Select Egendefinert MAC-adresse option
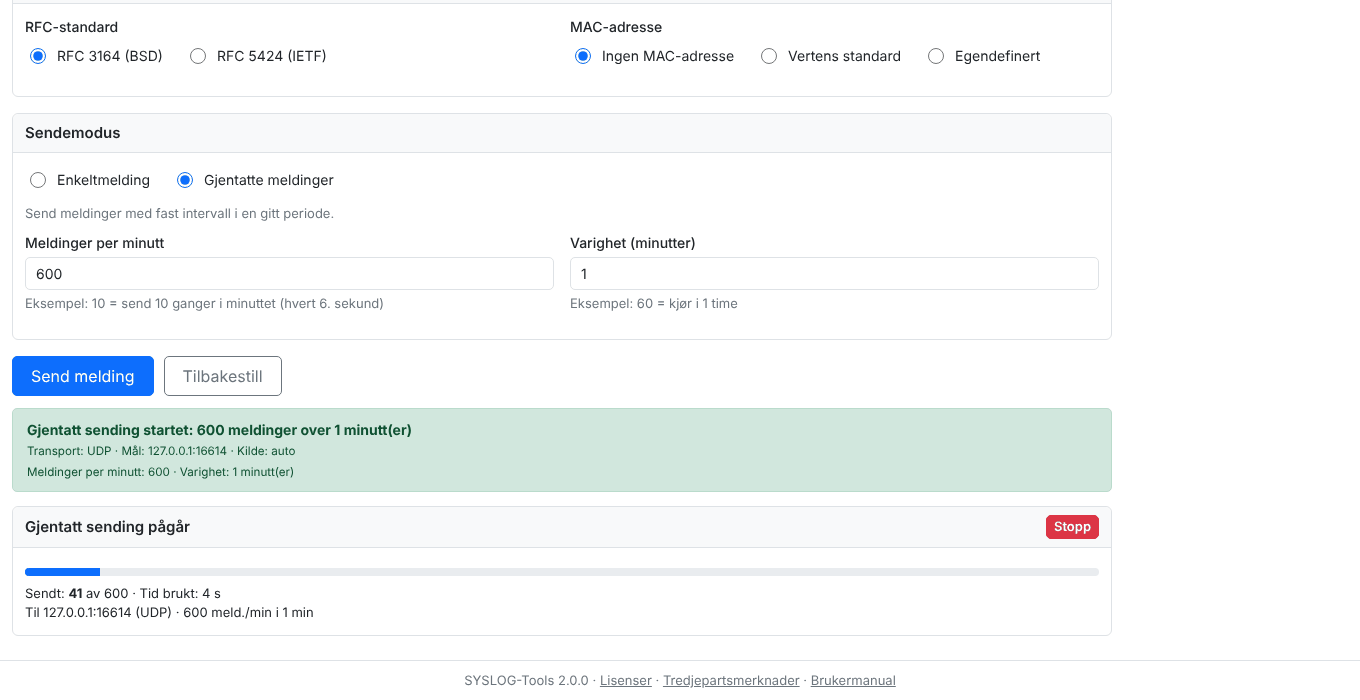Image resolution: width=1360 pixels, height=700 pixels. coord(936,56)
